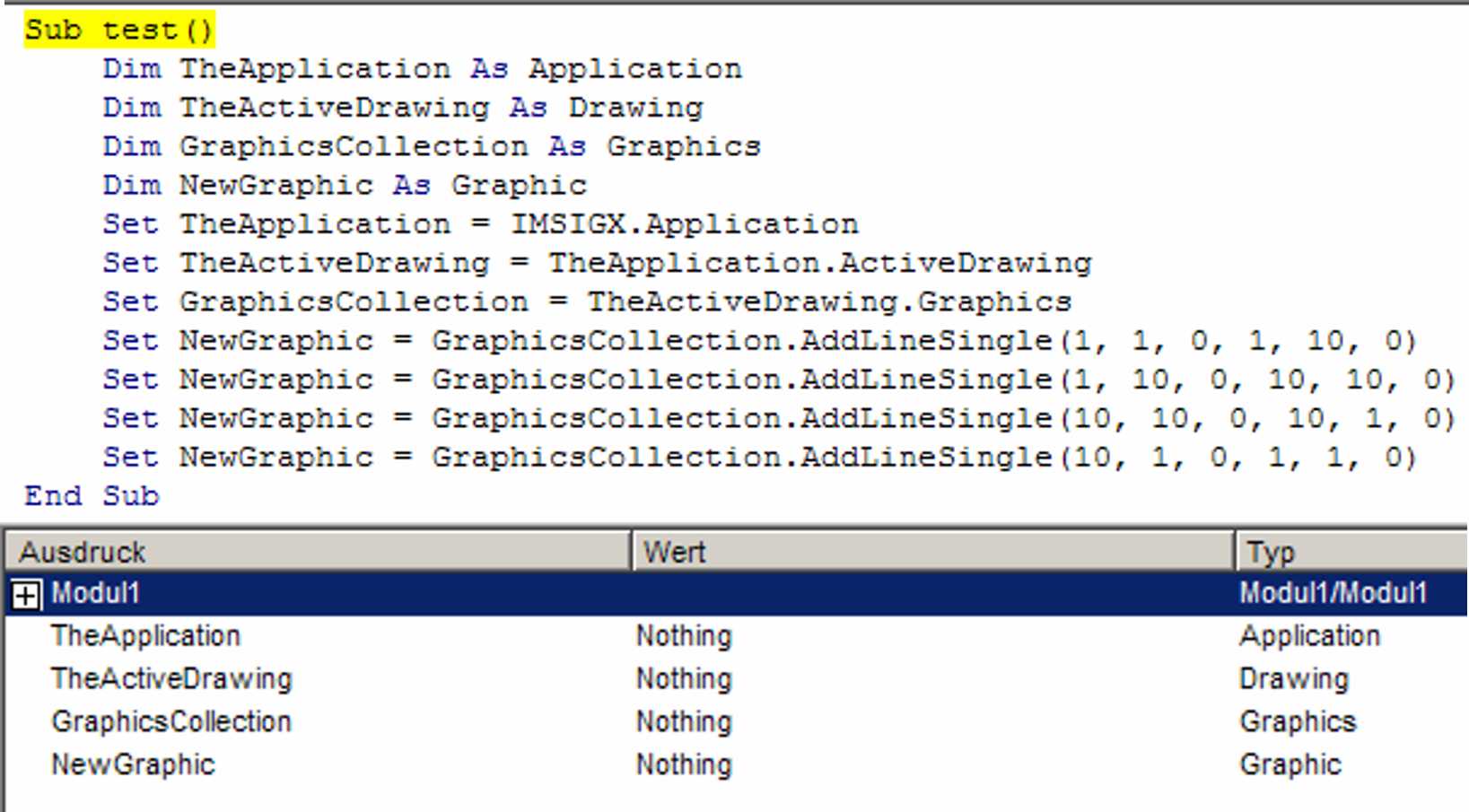Click the Dim NewGraphic As Graphic line
Image resolution: width=1469 pixels, height=812 pixels.
344,185
